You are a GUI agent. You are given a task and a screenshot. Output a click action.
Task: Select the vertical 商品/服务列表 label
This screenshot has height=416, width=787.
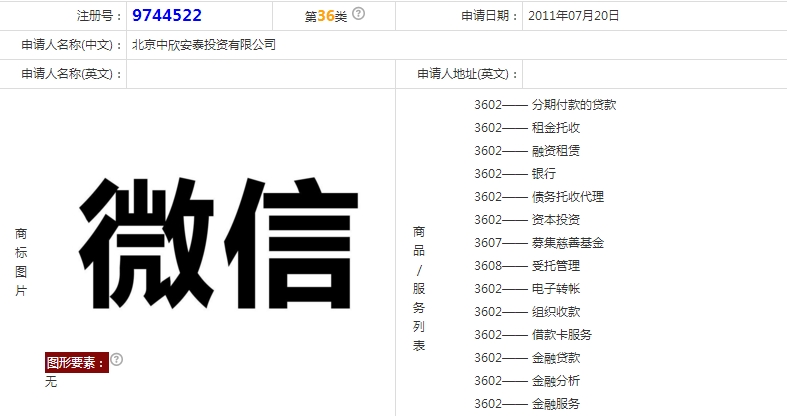tap(419, 289)
